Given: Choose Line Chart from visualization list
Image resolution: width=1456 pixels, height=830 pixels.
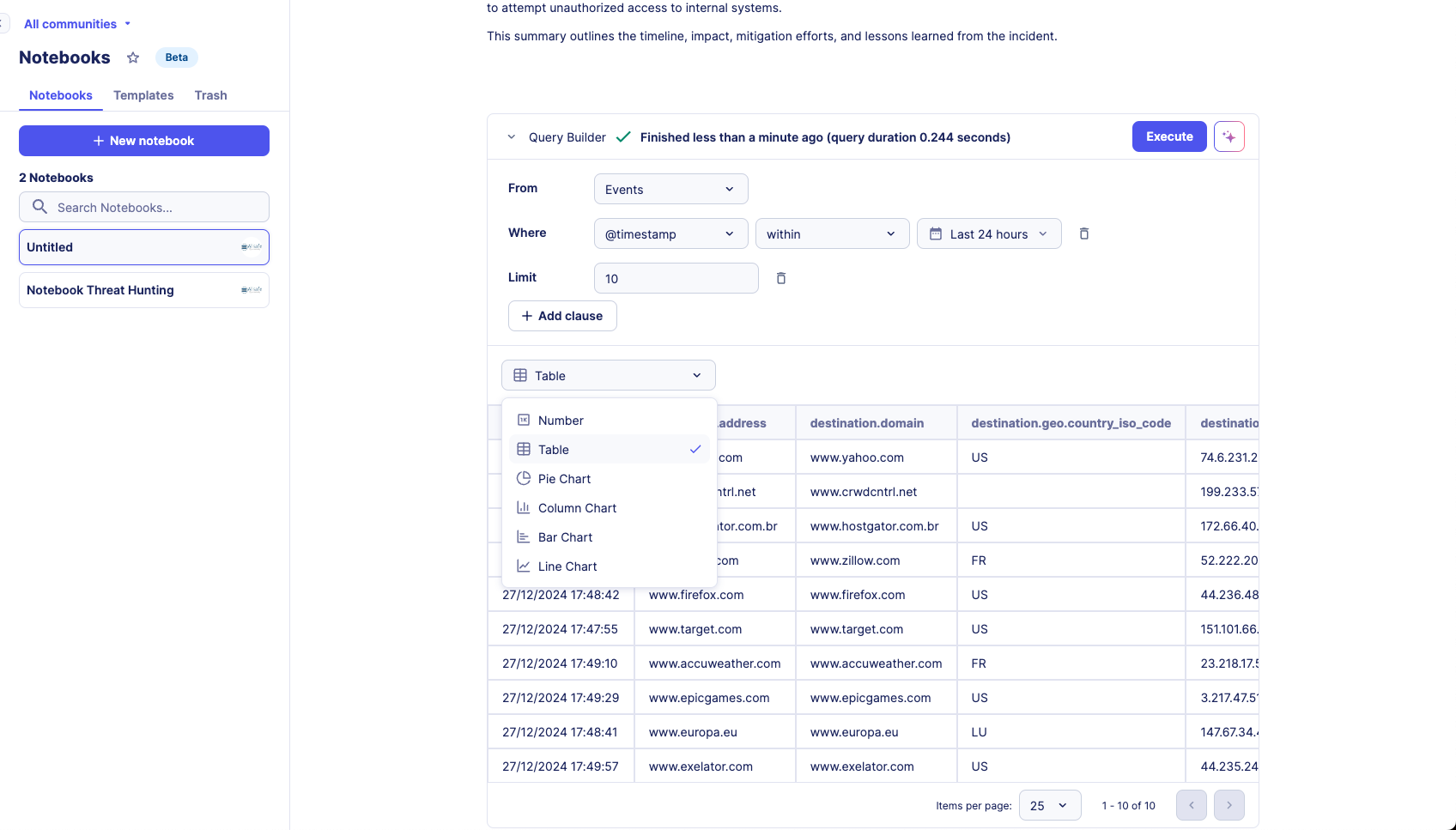Looking at the screenshot, I should [567, 566].
